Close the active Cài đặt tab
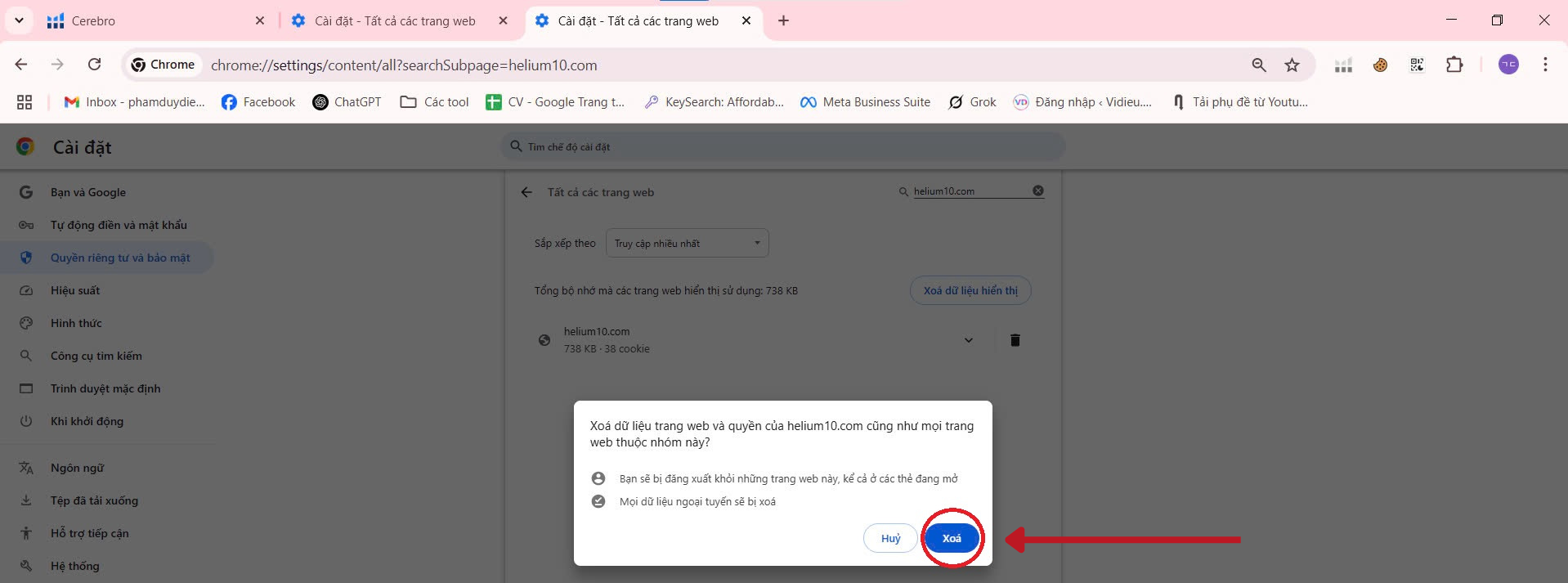Viewport: 1568px width, 583px height. tap(746, 21)
